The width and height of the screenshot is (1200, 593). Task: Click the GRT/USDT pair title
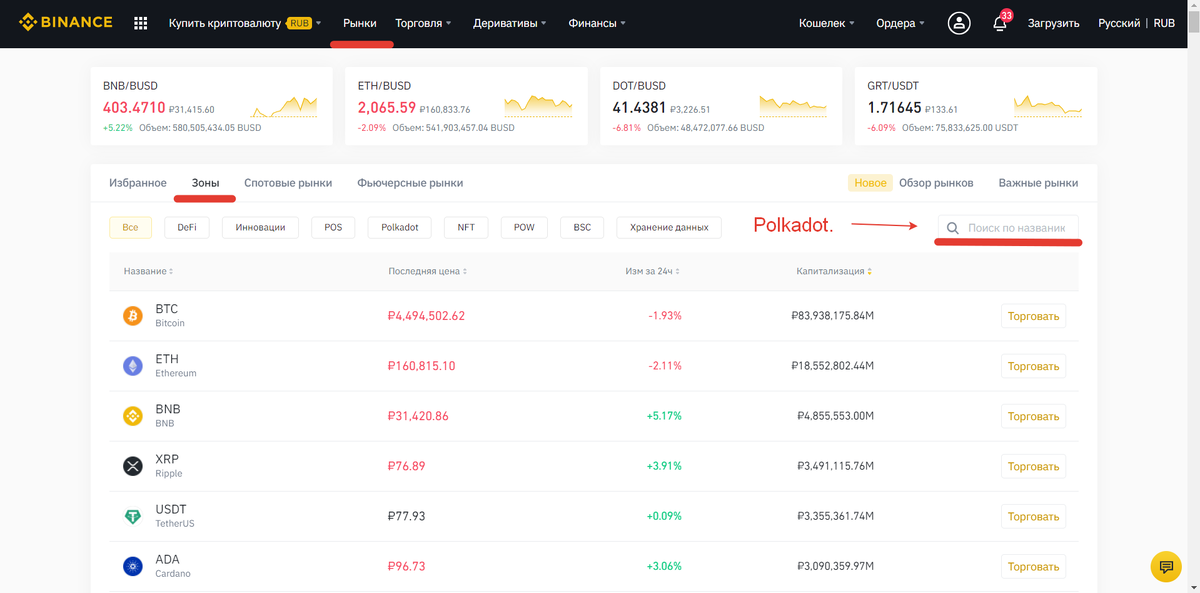pyautogui.click(x=893, y=86)
